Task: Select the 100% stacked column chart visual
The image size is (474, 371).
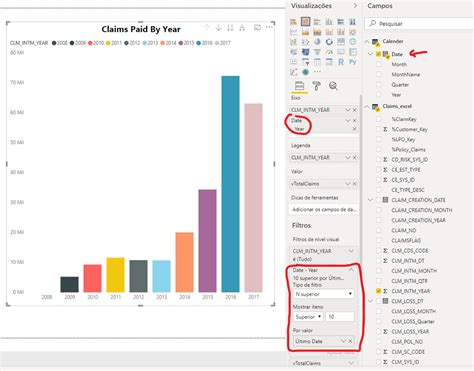Action: [353, 22]
